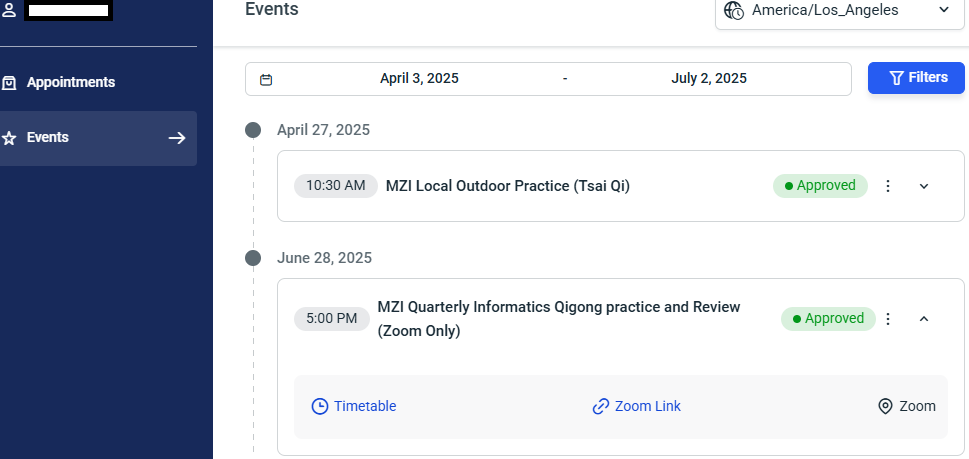Click the user profile icon in sidebar

(x=9, y=10)
